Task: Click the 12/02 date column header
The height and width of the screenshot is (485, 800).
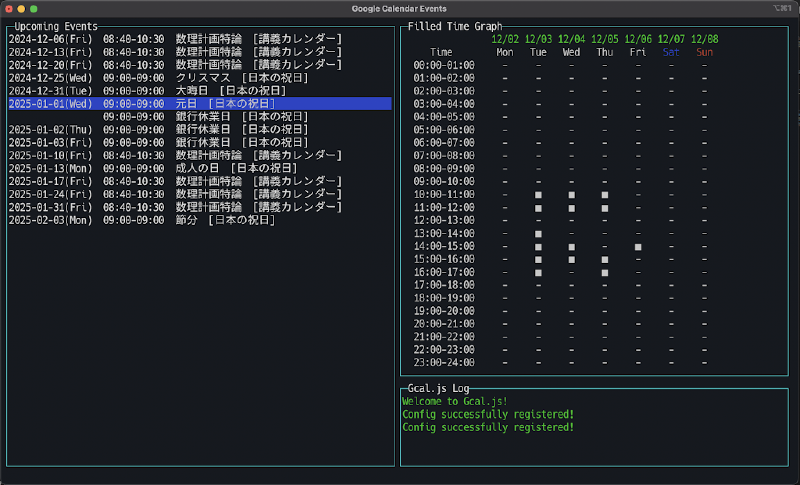Action: click(x=505, y=39)
